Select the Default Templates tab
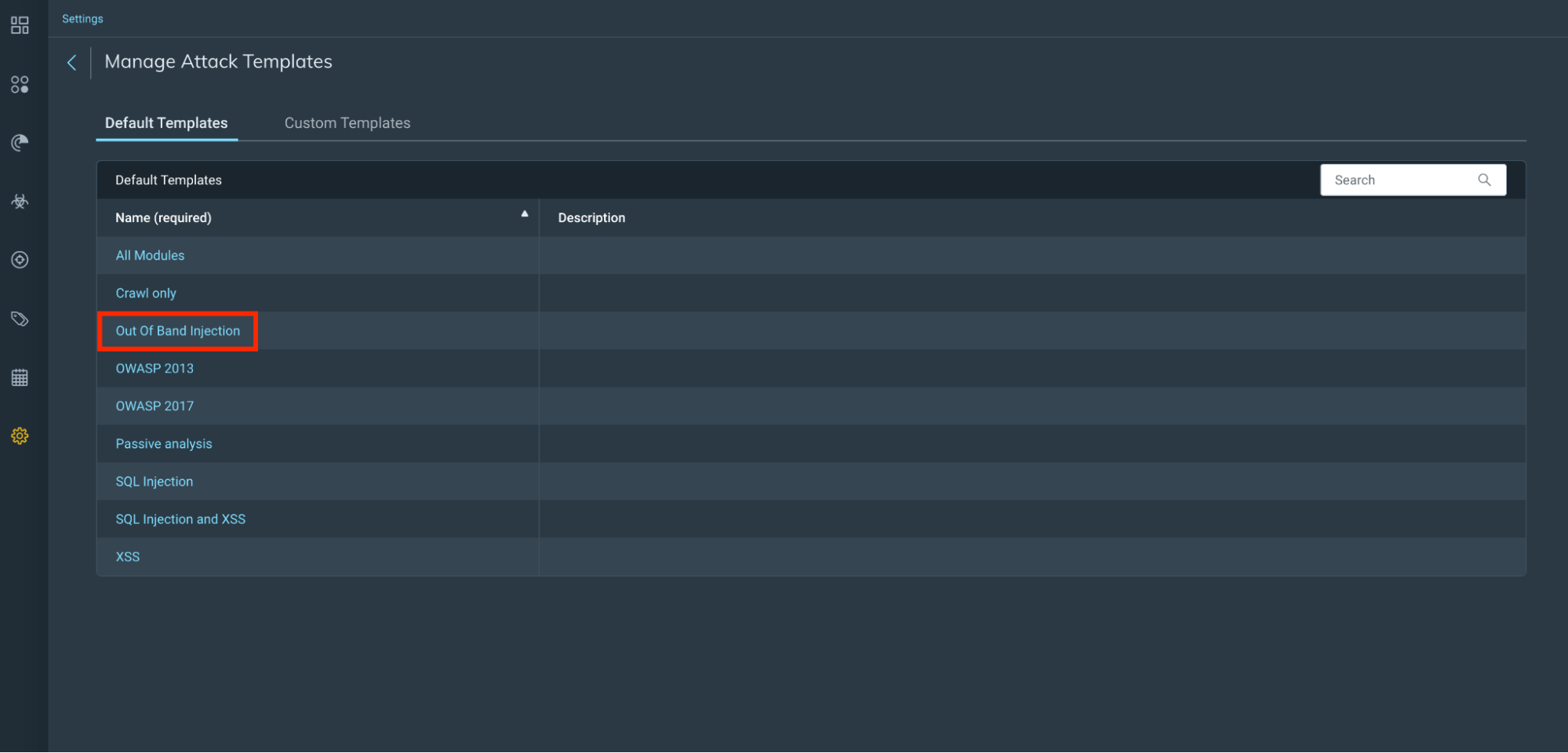Viewport: 1568px width, 753px height. pyautogui.click(x=166, y=123)
